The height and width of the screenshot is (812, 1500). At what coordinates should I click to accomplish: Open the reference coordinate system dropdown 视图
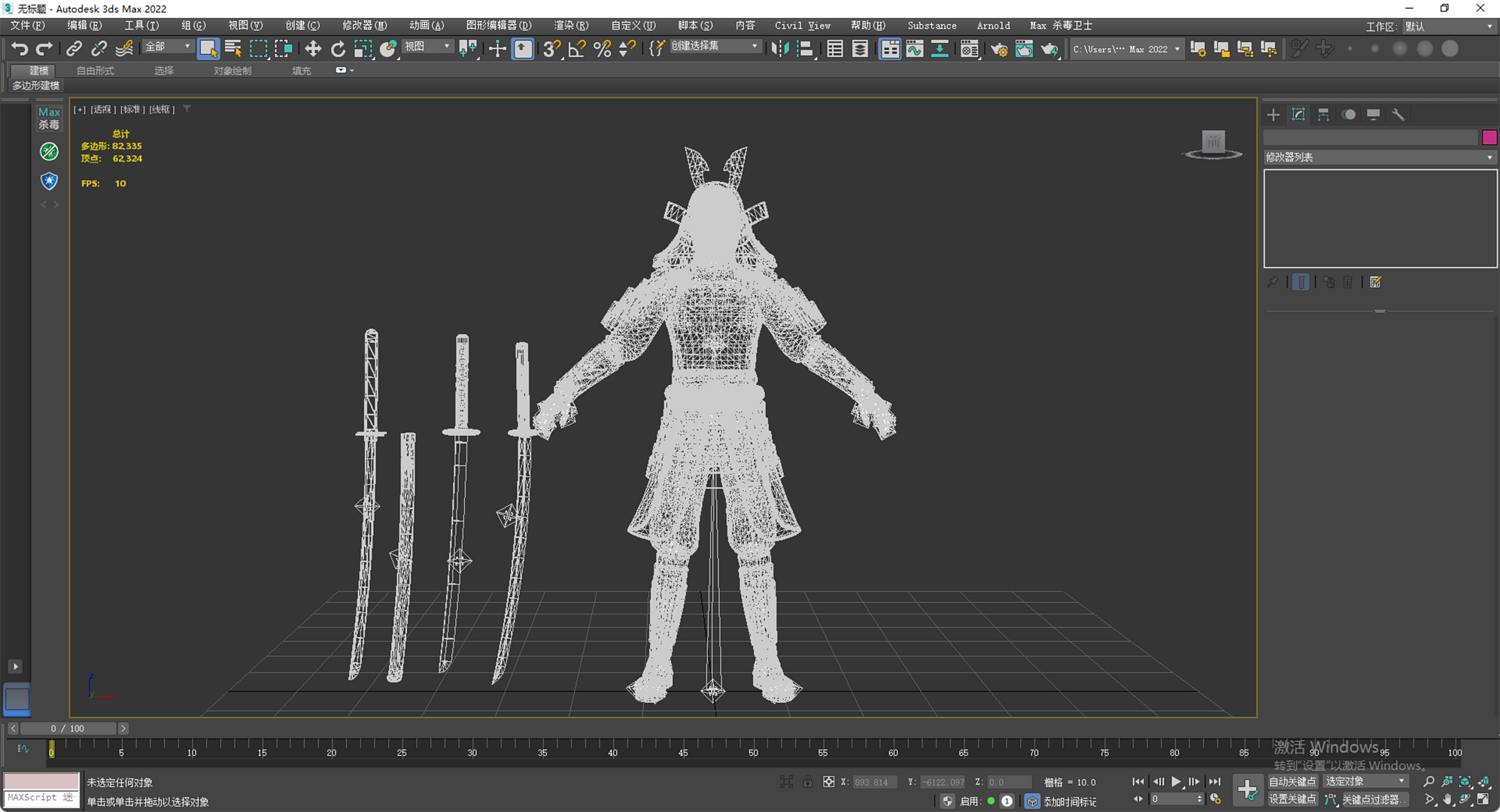(428, 47)
